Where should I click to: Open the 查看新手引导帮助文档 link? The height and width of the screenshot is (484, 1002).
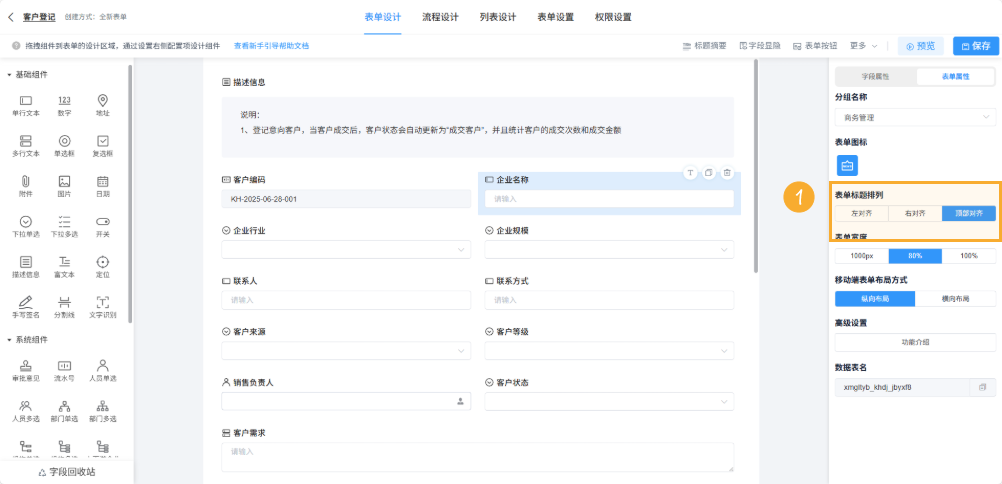(x=271, y=46)
